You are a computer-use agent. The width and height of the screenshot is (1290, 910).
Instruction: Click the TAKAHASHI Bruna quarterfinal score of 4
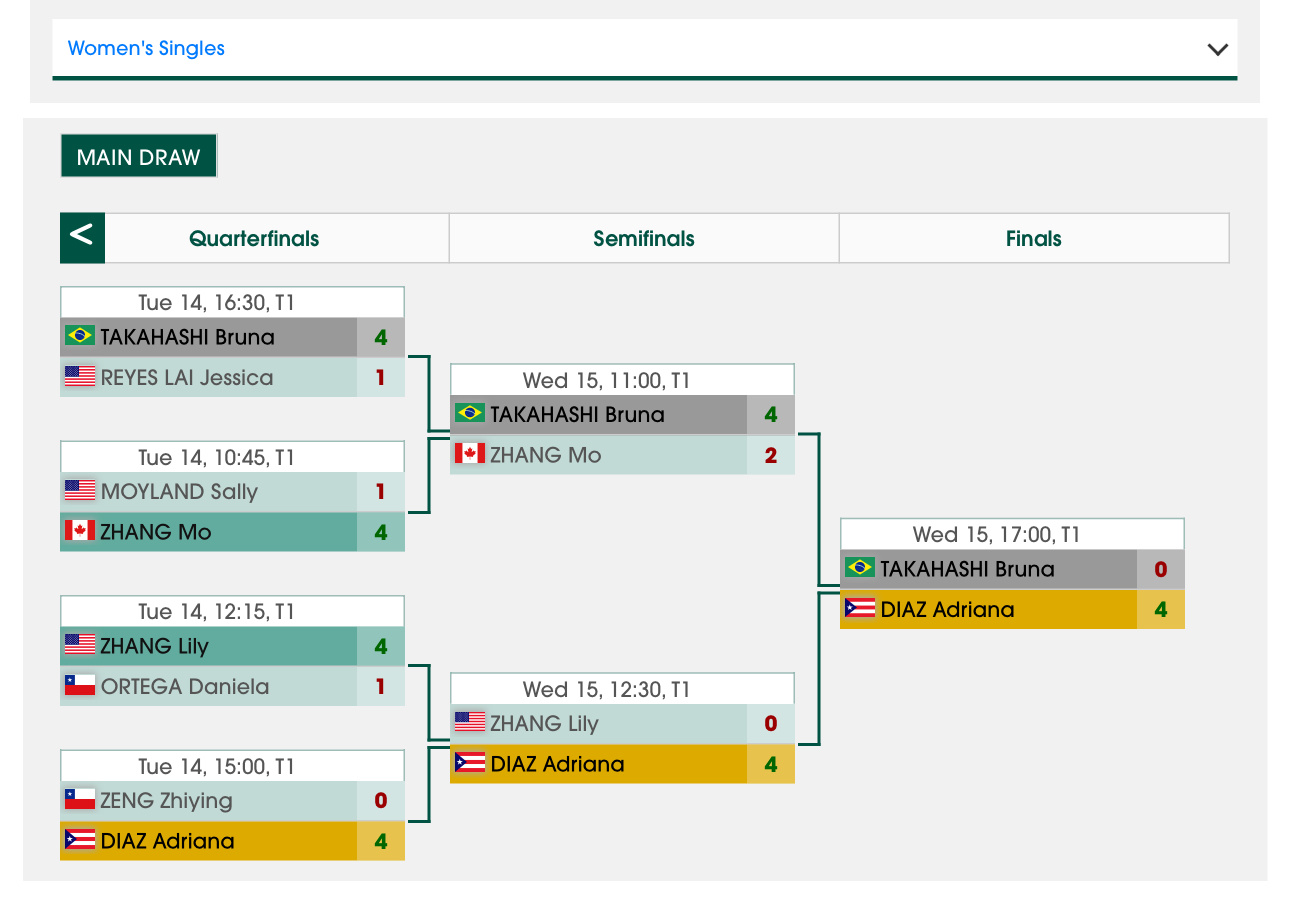(381, 337)
